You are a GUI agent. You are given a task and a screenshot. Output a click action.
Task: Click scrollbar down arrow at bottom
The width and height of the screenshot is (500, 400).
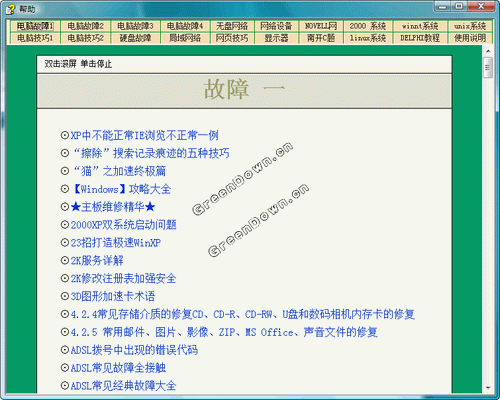click(x=488, y=388)
